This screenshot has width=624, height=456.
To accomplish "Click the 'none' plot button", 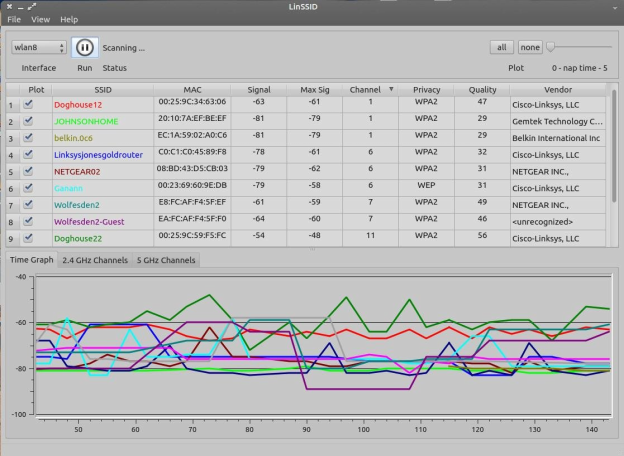I will pyautogui.click(x=530, y=47).
